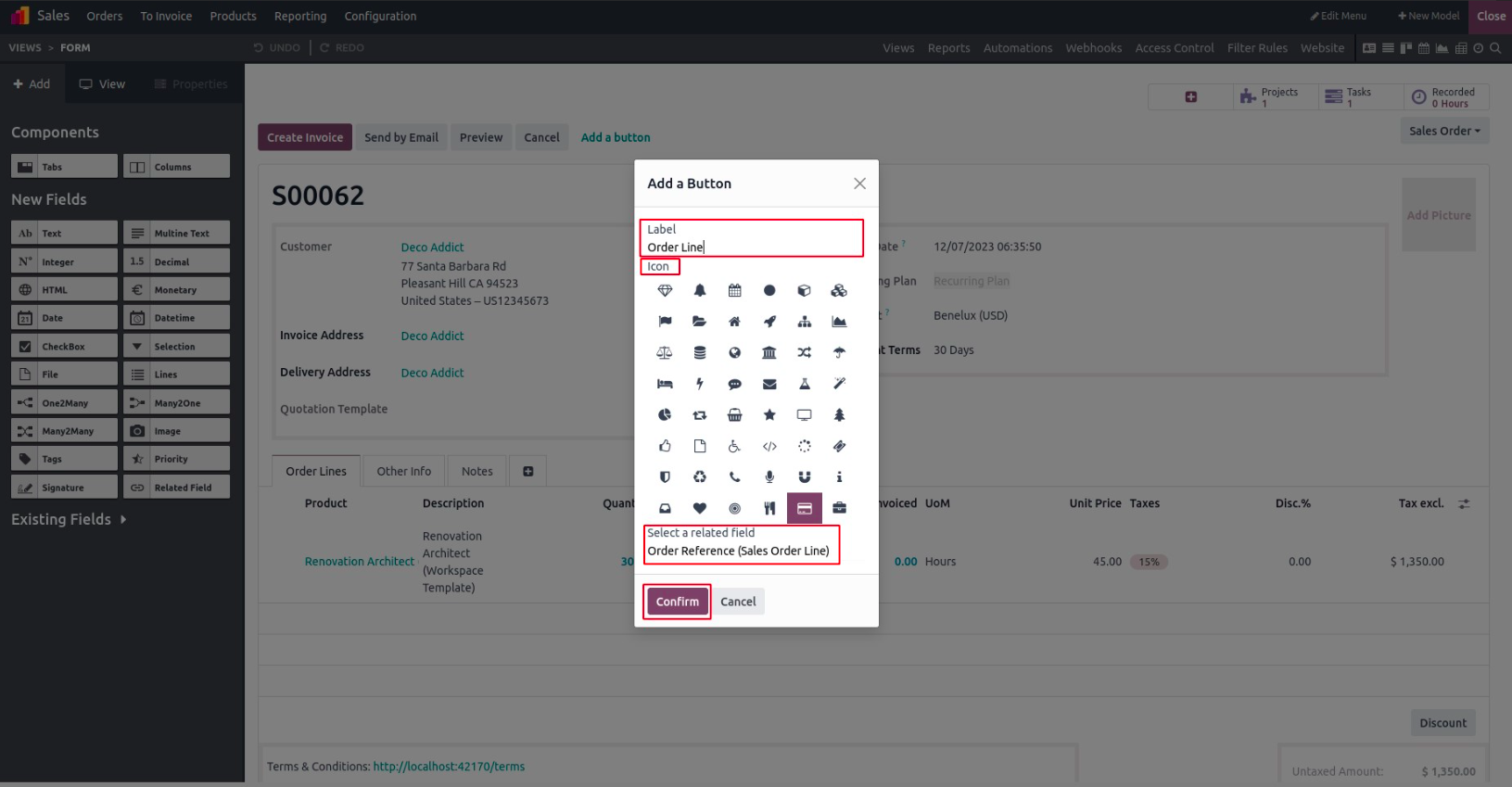Screen dimensions: 1512x787
Task: Open the Sales Order dropdown
Action: pos(1443,131)
